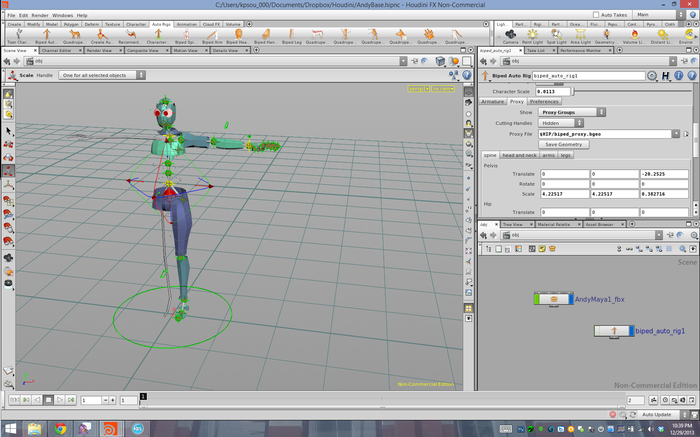
Task: Click the Character Scale value field
Action: pos(553,92)
